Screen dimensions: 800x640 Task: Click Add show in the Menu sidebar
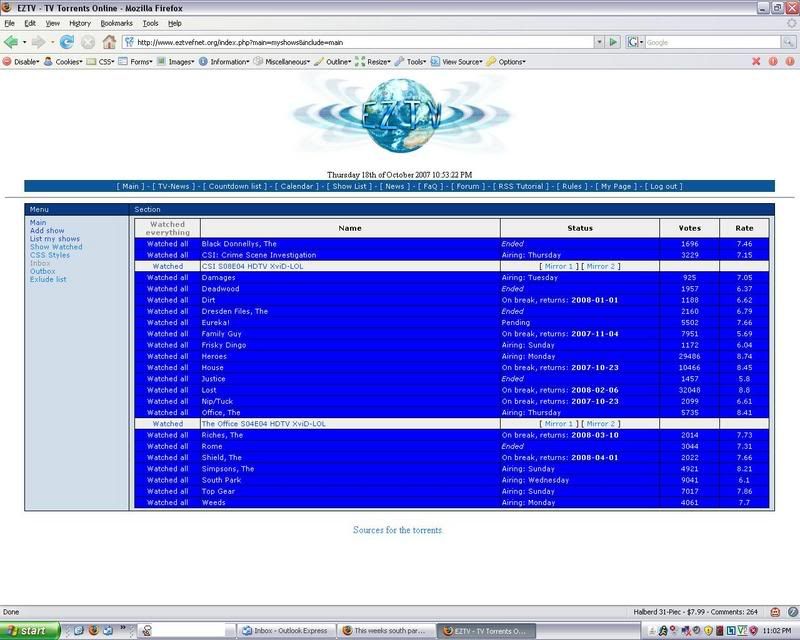(47, 231)
